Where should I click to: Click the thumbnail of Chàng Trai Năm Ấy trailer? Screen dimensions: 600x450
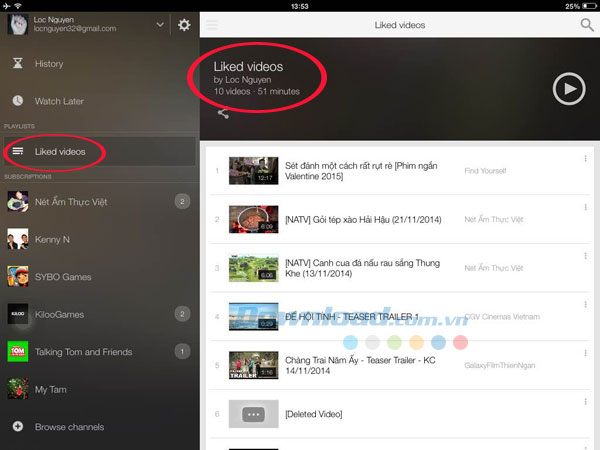(253, 365)
